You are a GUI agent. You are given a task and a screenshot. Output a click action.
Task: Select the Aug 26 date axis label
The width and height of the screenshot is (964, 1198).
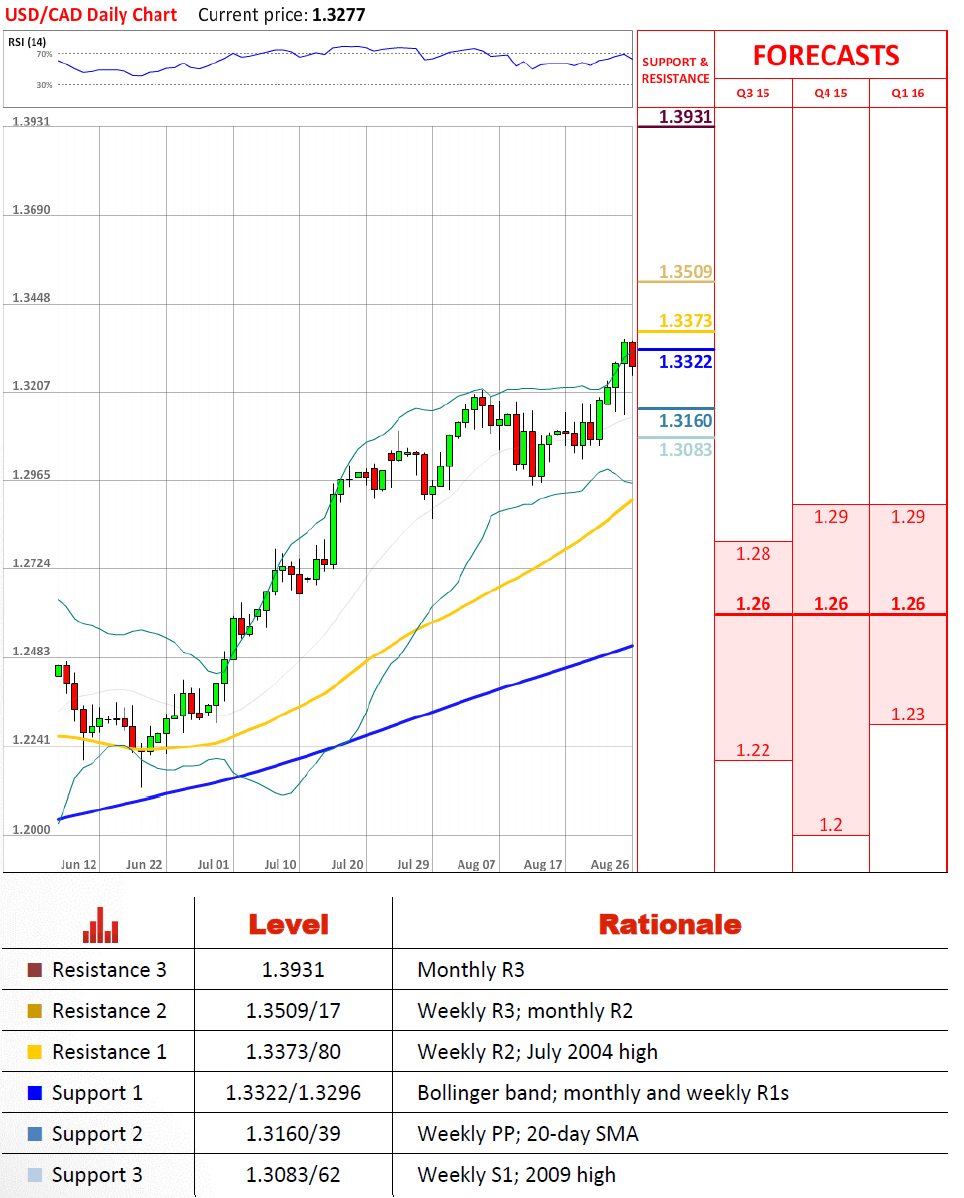coord(609,864)
